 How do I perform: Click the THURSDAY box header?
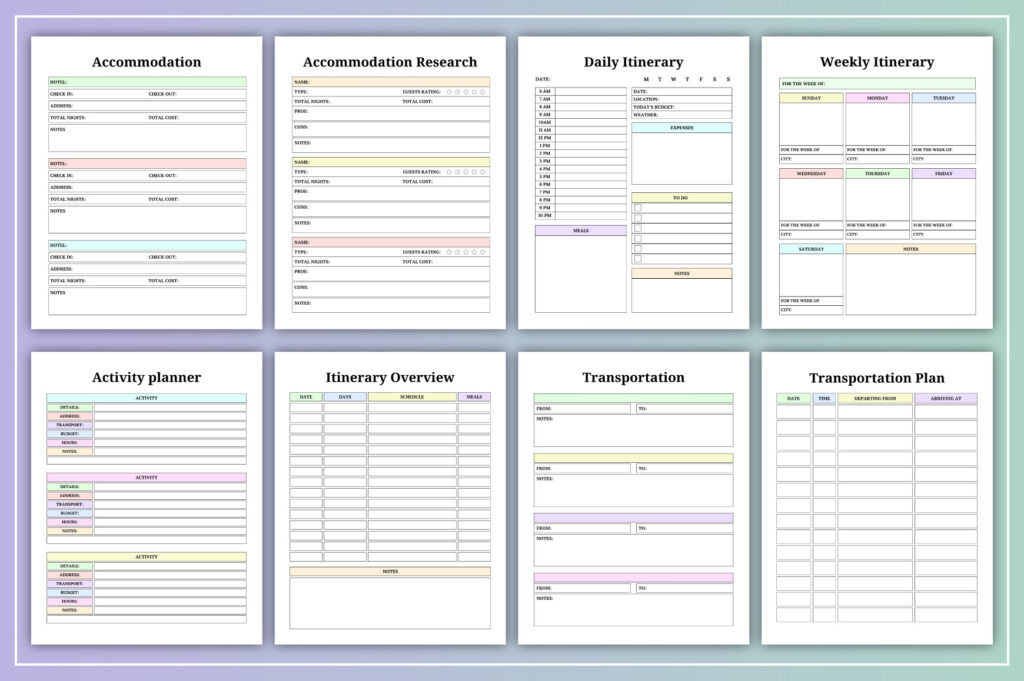(878, 174)
